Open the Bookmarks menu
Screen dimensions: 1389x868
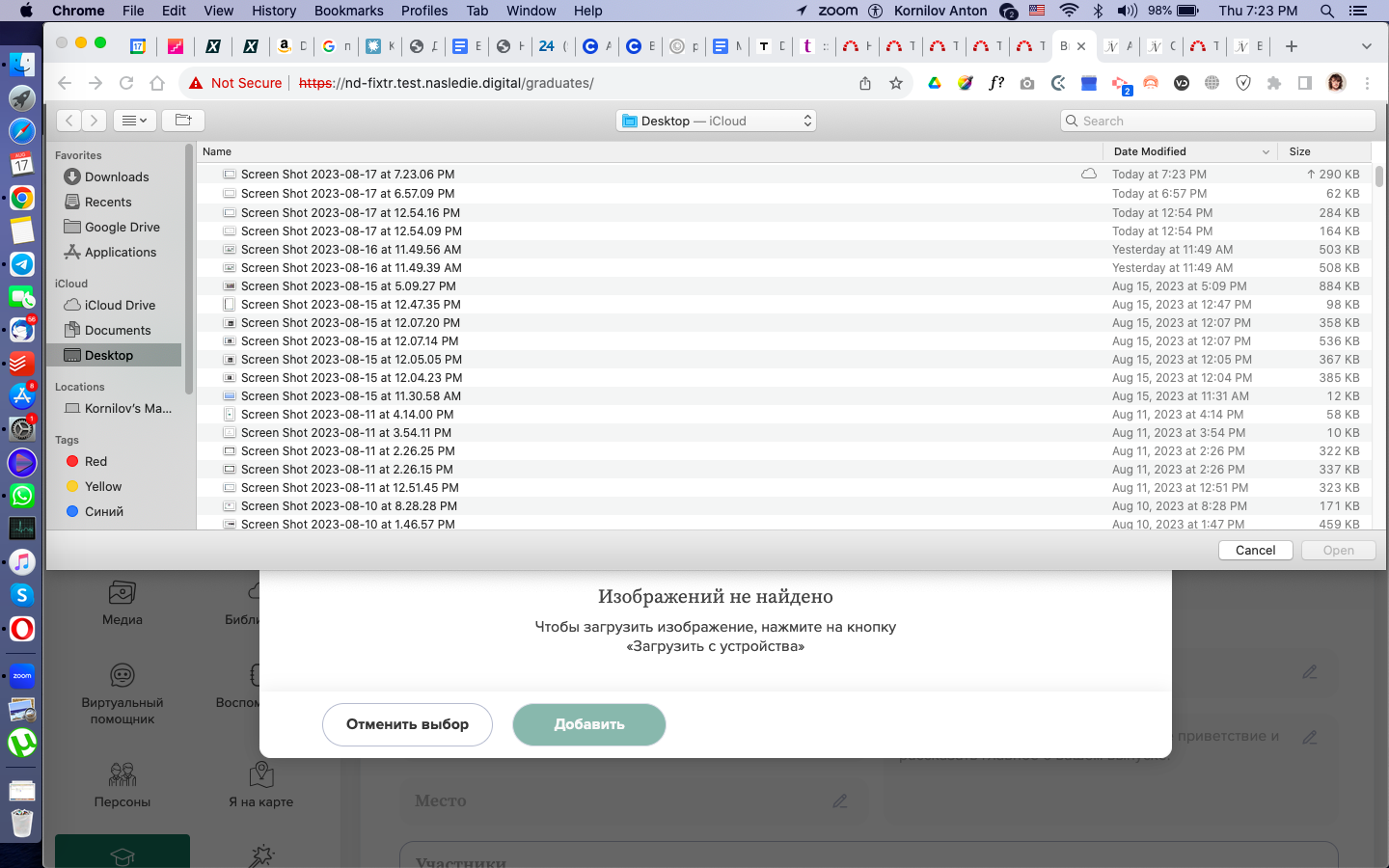[x=348, y=11]
